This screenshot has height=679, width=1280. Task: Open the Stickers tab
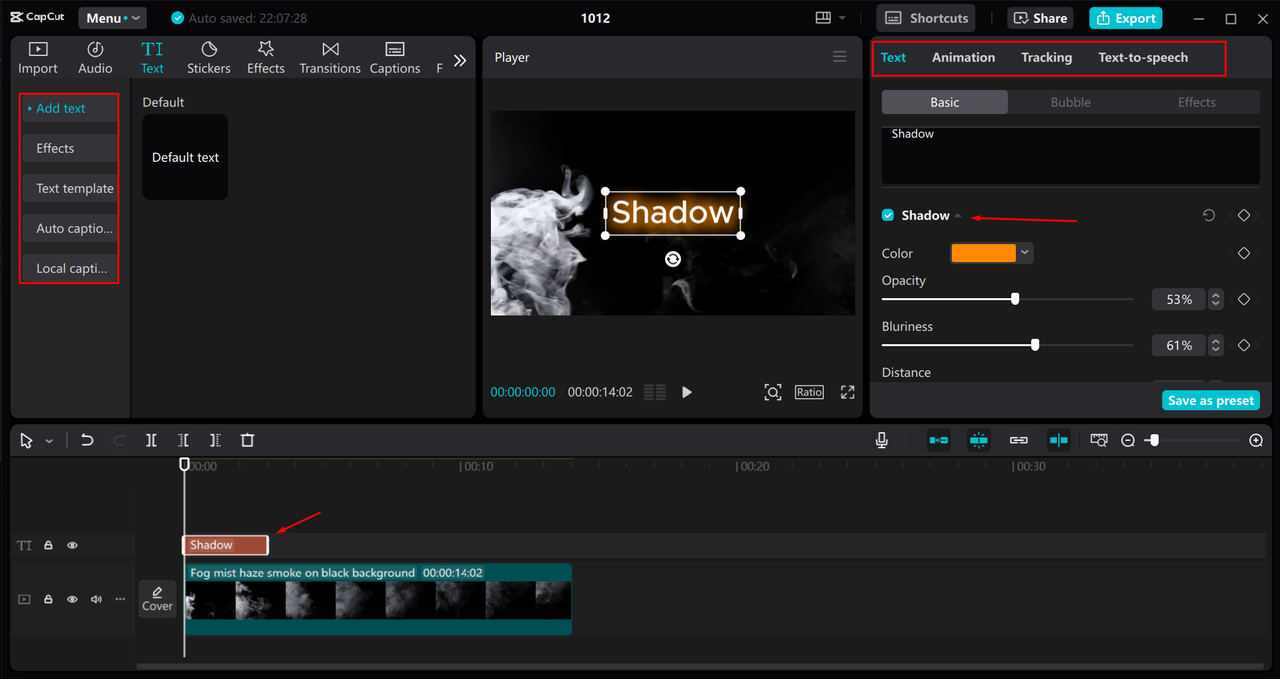pos(209,58)
